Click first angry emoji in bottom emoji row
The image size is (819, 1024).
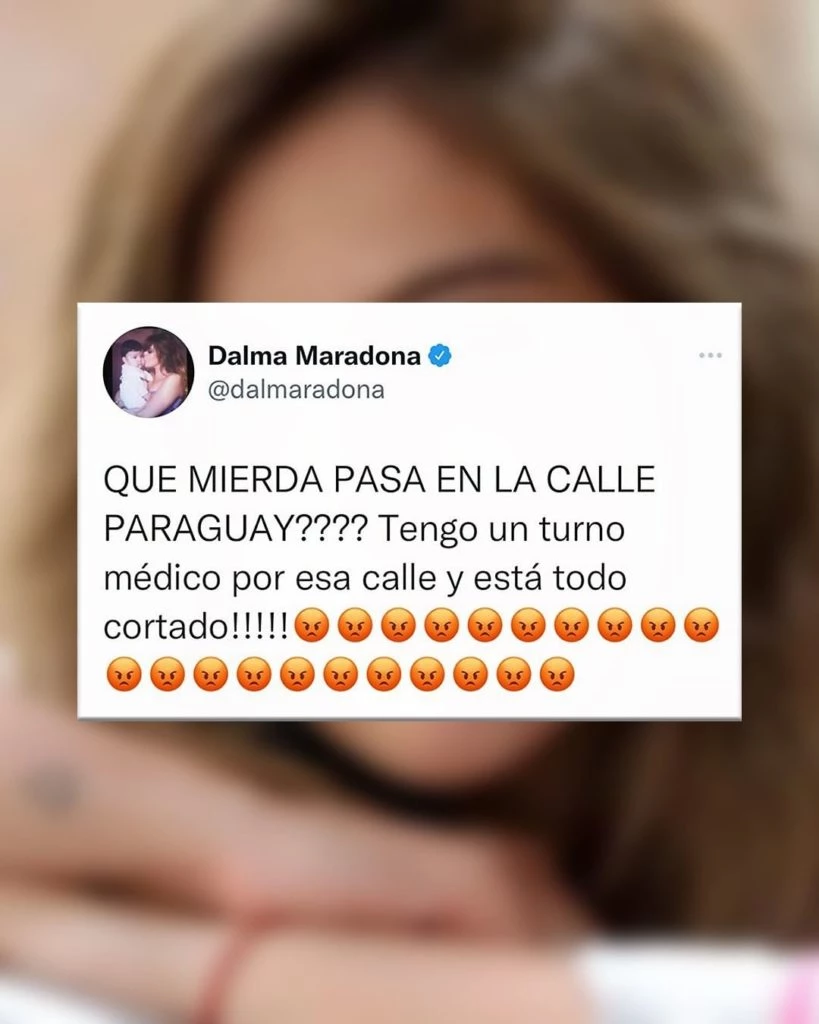pos(123,674)
